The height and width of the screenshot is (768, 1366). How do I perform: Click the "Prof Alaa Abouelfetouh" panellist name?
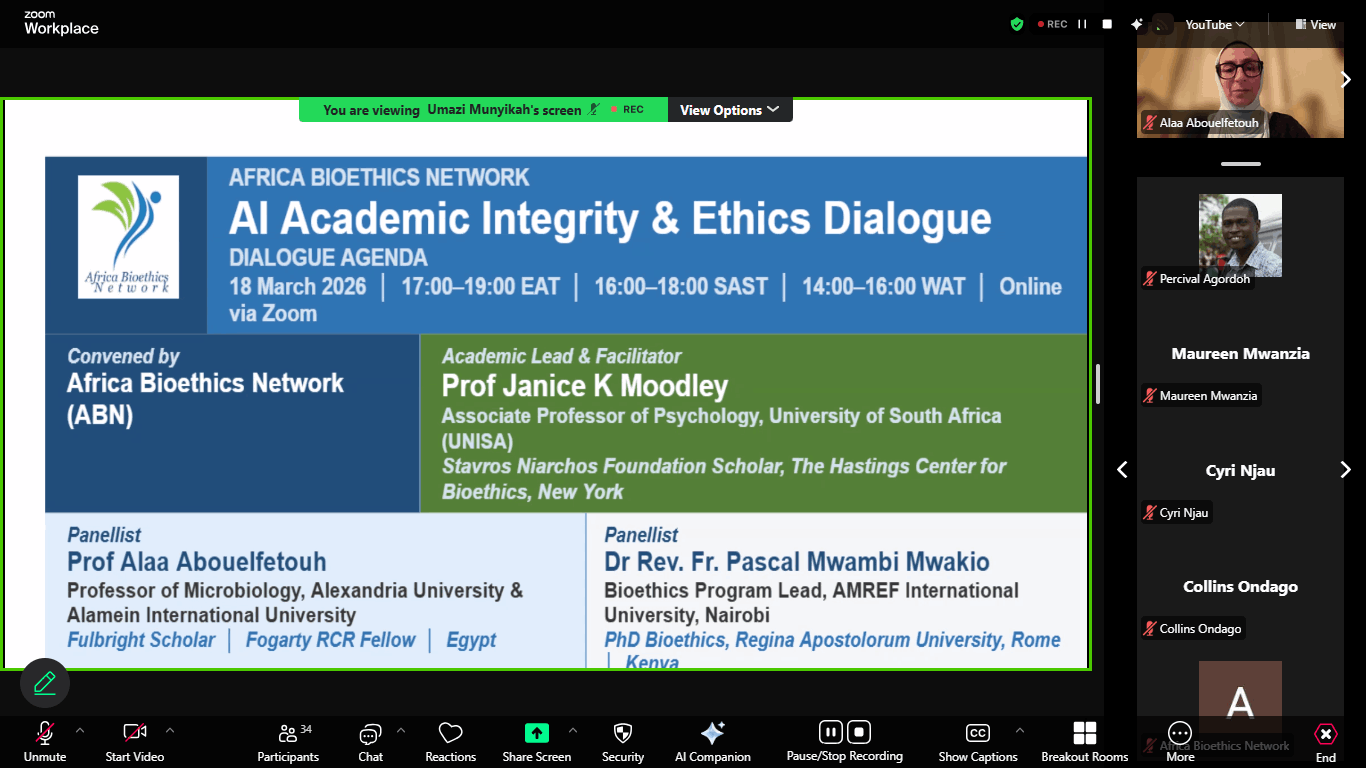[x=197, y=562]
